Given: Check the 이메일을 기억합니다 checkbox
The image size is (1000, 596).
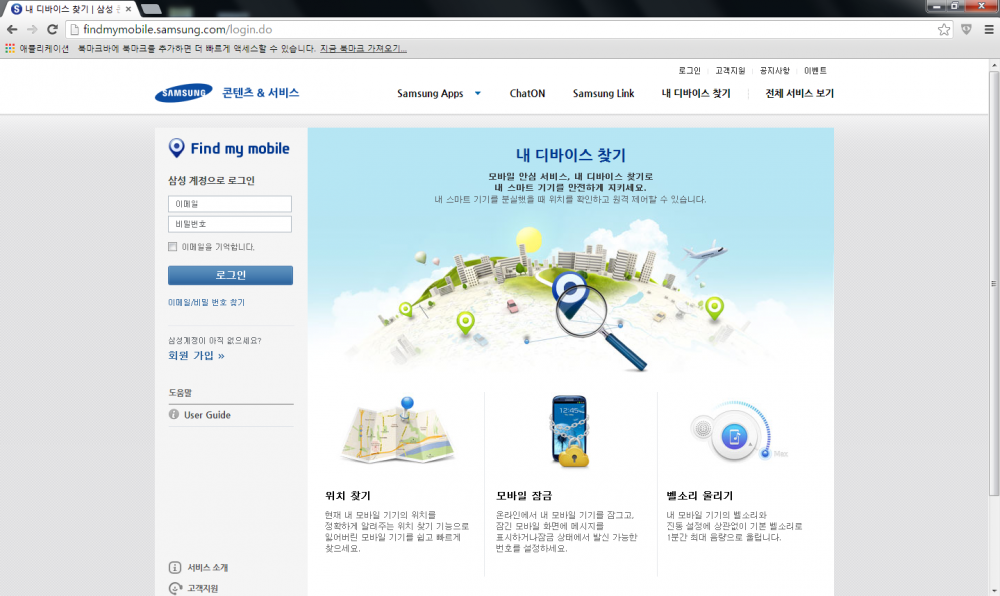Looking at the screenshot, I should (x=173, y=246).
